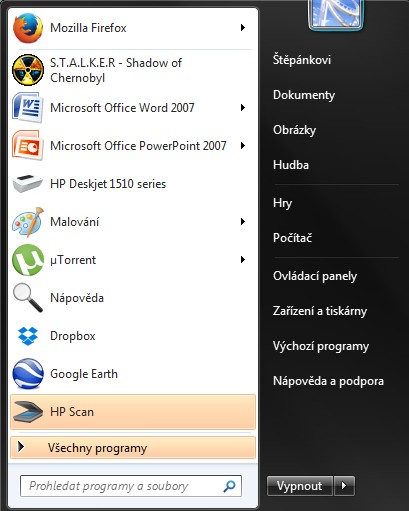The image size is (409, 511).
Task: Open the Mozilla Firefox icon
Action: [x=28, y=28]
